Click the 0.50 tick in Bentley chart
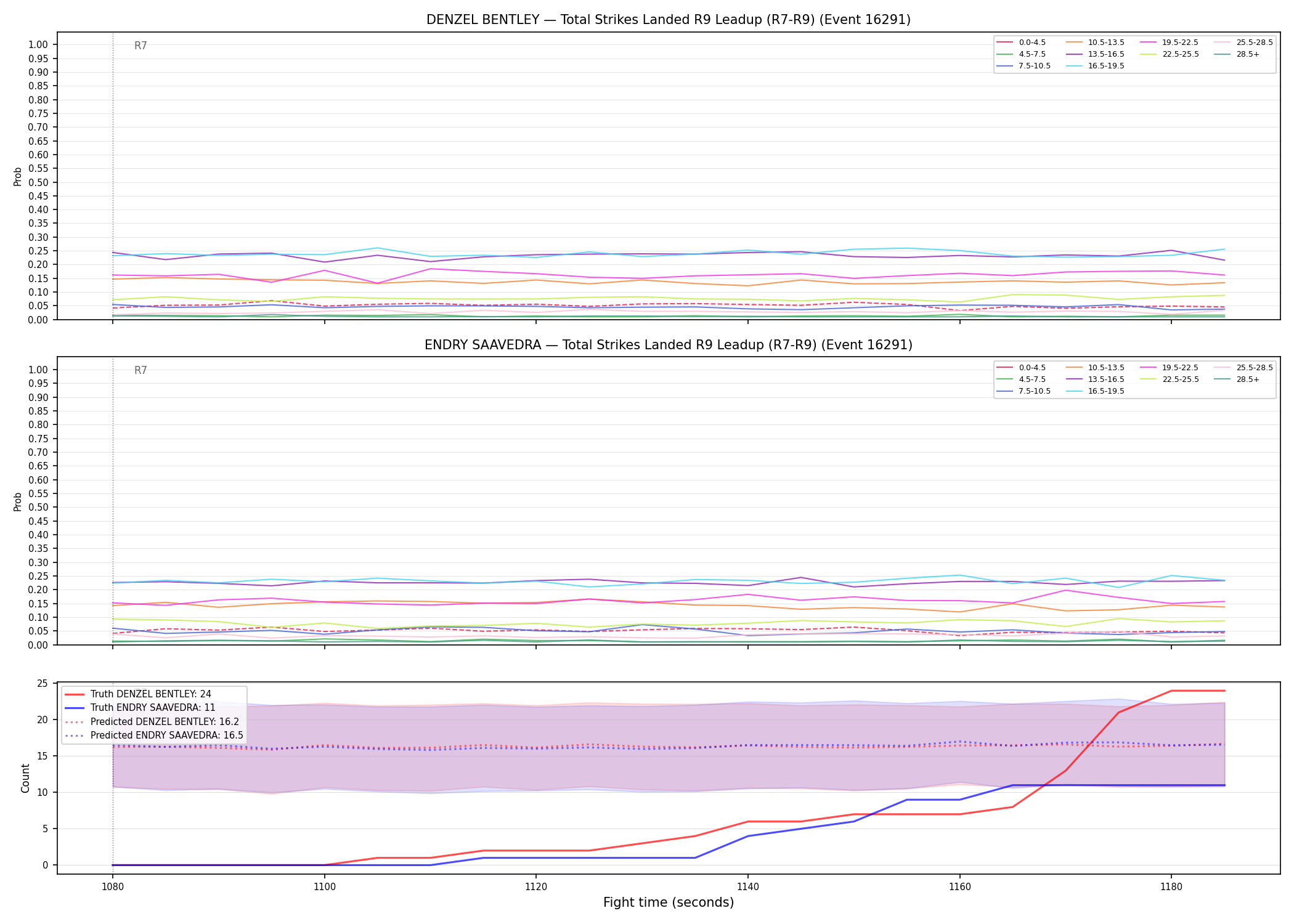Screen dimensions: 1294x924 (x=38, y=182)
